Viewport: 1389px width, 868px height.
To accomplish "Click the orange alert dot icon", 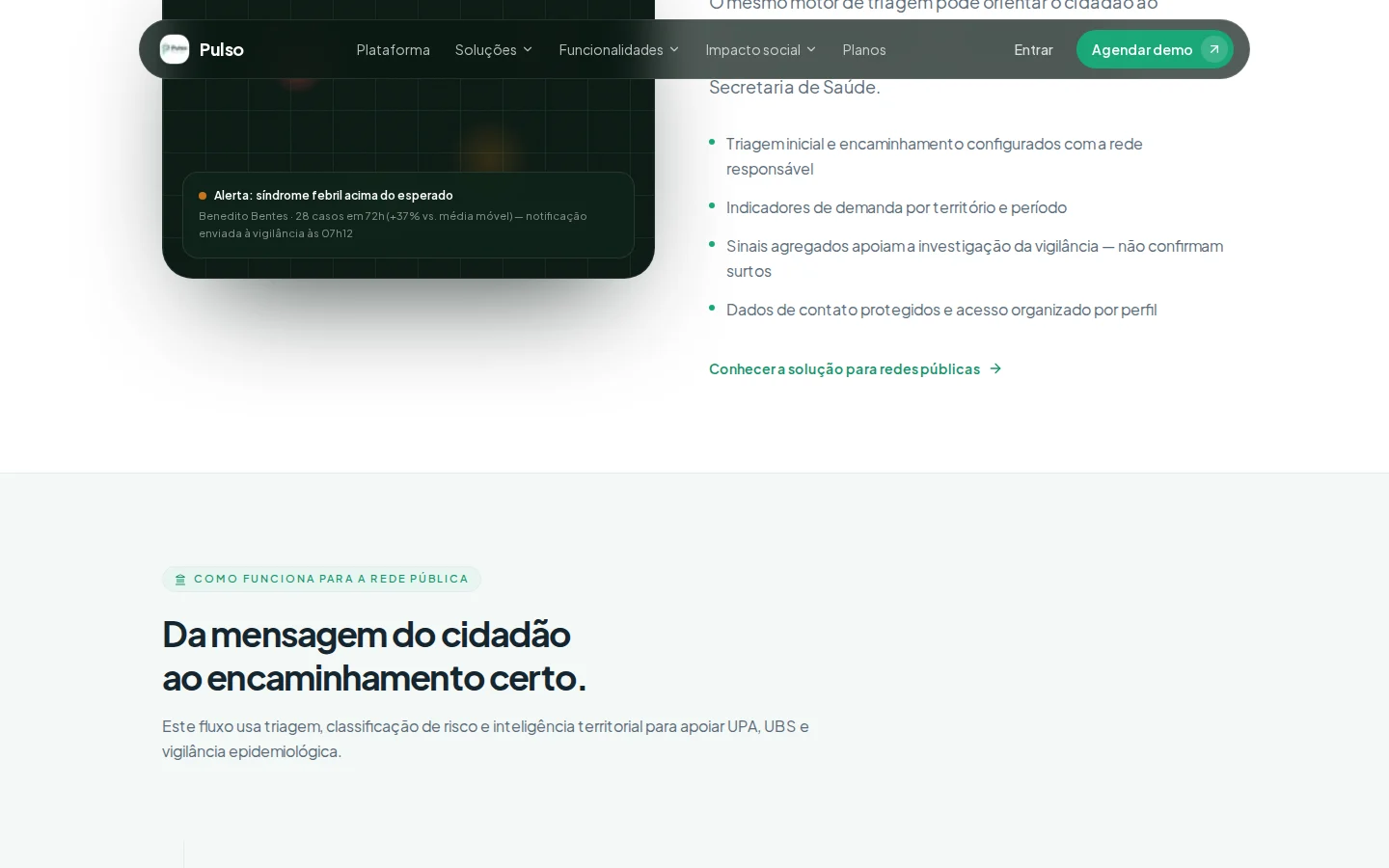I will [203, 196].
